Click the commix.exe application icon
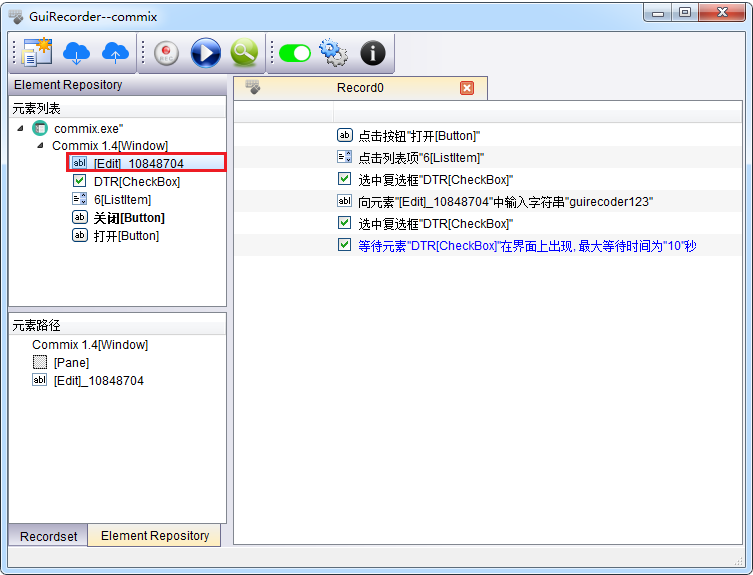 coord(40,128)
